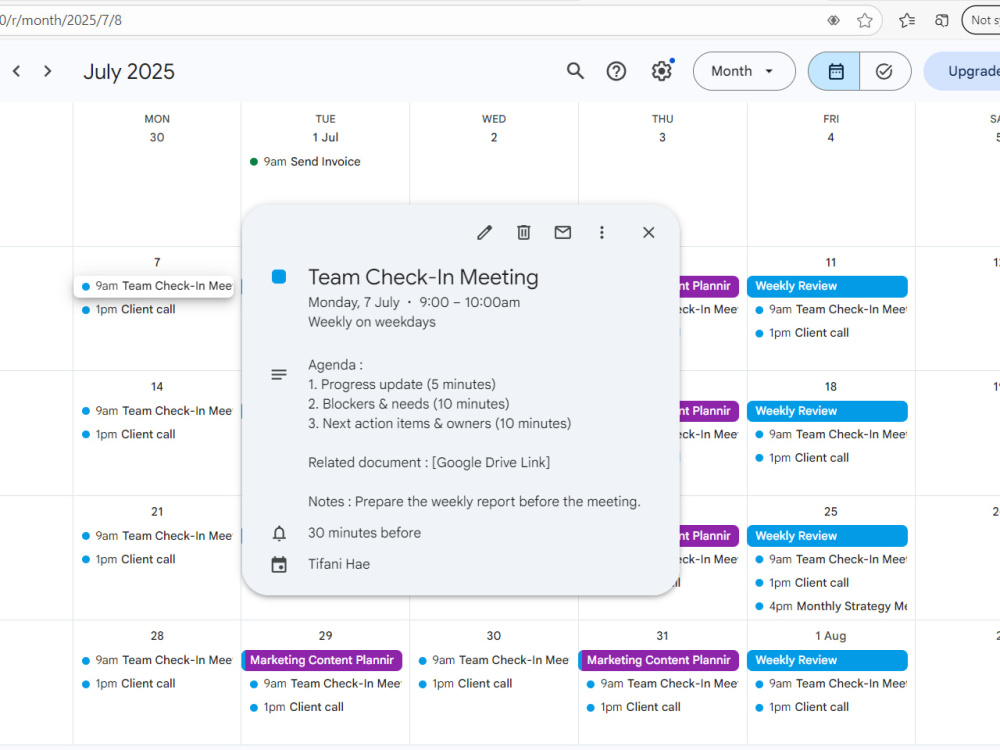Open 9am Team Check-In on Friday 25
The image size is (1000, 750).
pyautogui.click(x=830, y=559)
